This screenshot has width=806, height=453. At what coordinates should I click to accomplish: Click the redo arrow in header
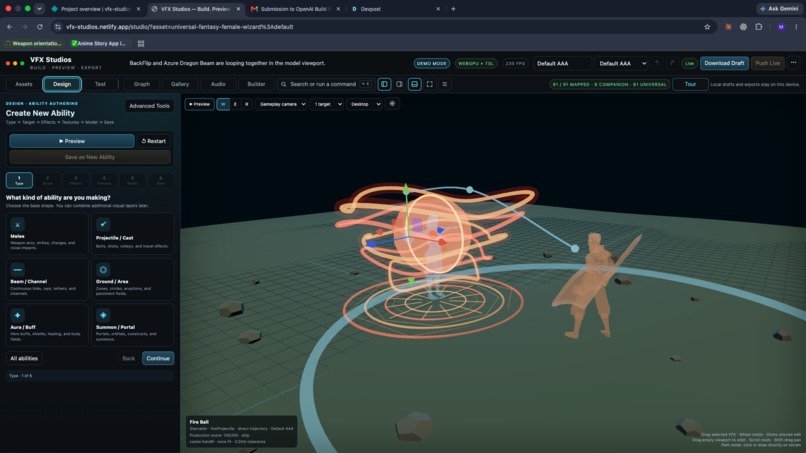[x=672, y=63]
